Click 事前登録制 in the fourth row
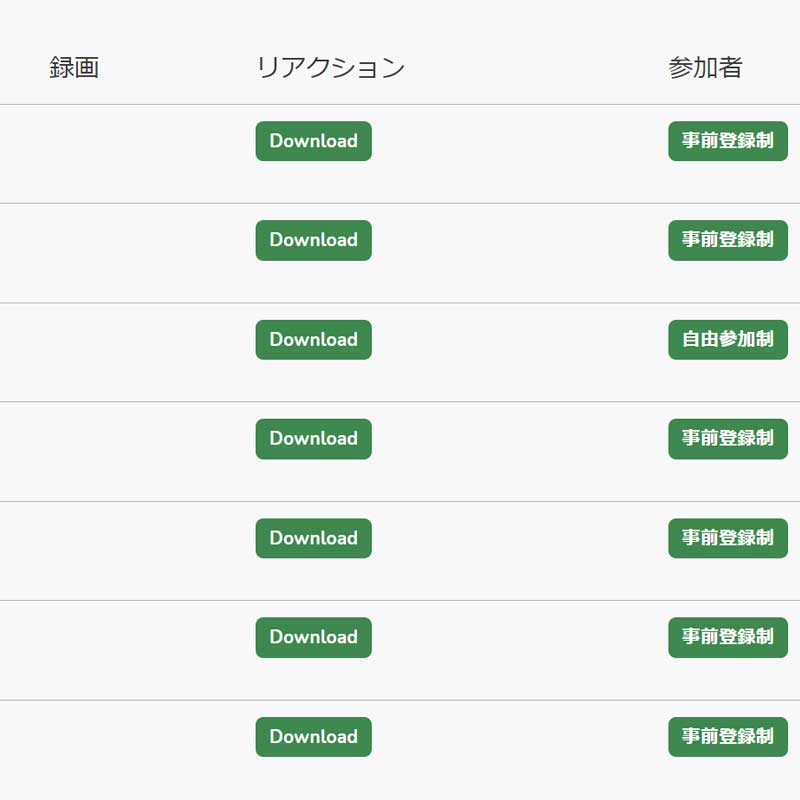The height and width of the screenshot is (800, 800). coord(727,438)
